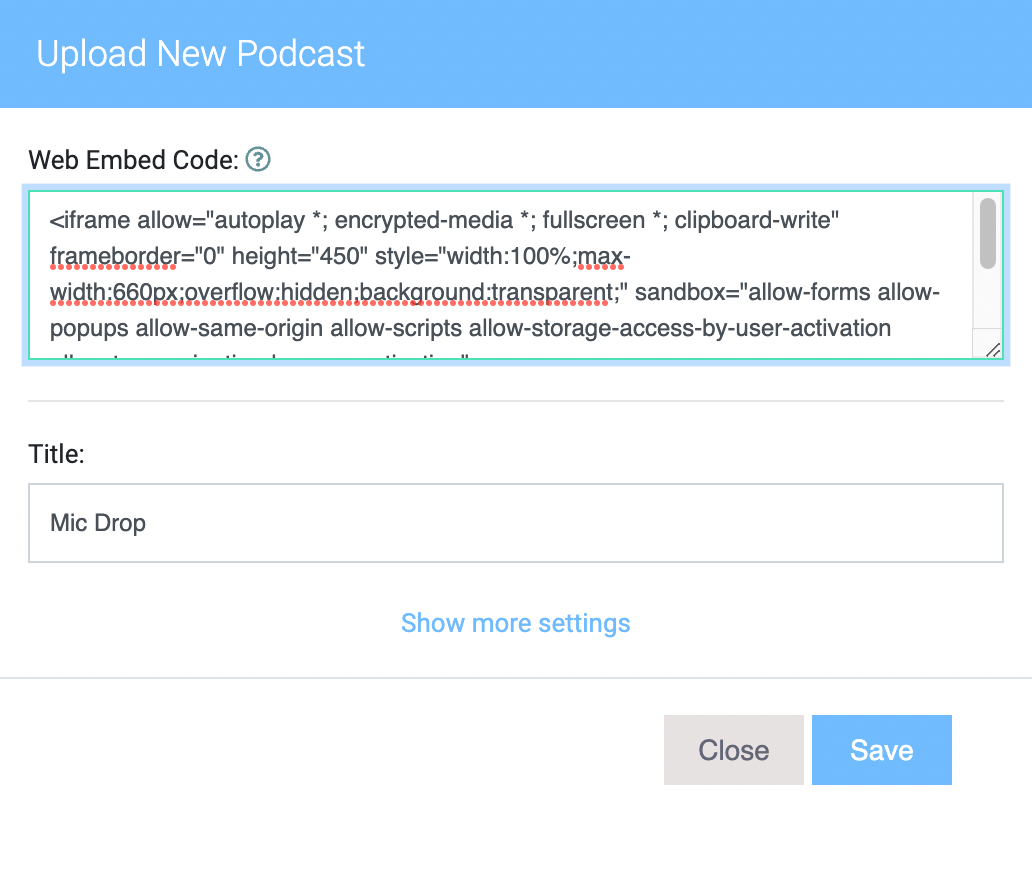This screenshot has width=1032, height=878.
Task: Click the scrollbar track below the thumb
Action: (x=987, y=299)
